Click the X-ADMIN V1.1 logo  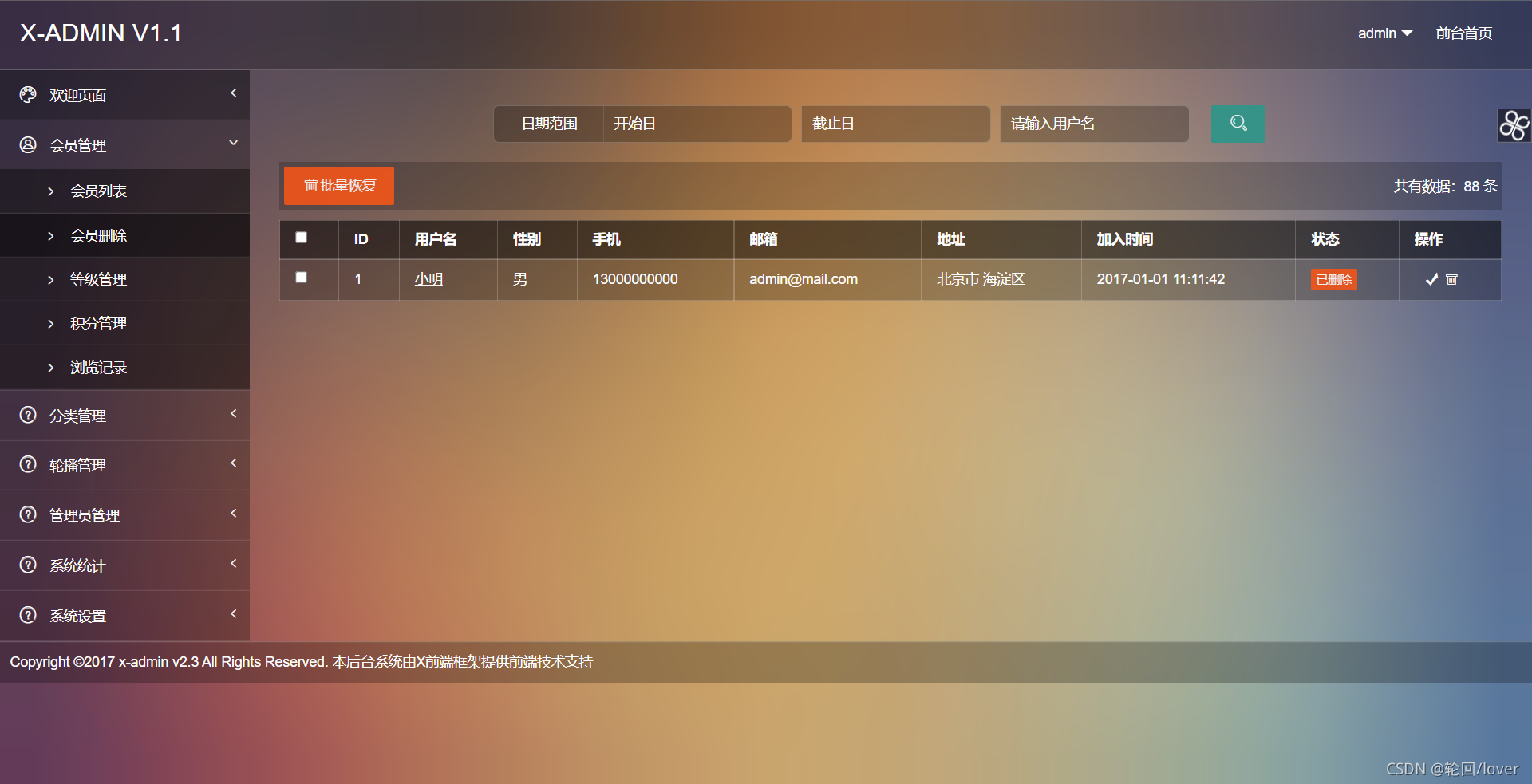(101, 33)
